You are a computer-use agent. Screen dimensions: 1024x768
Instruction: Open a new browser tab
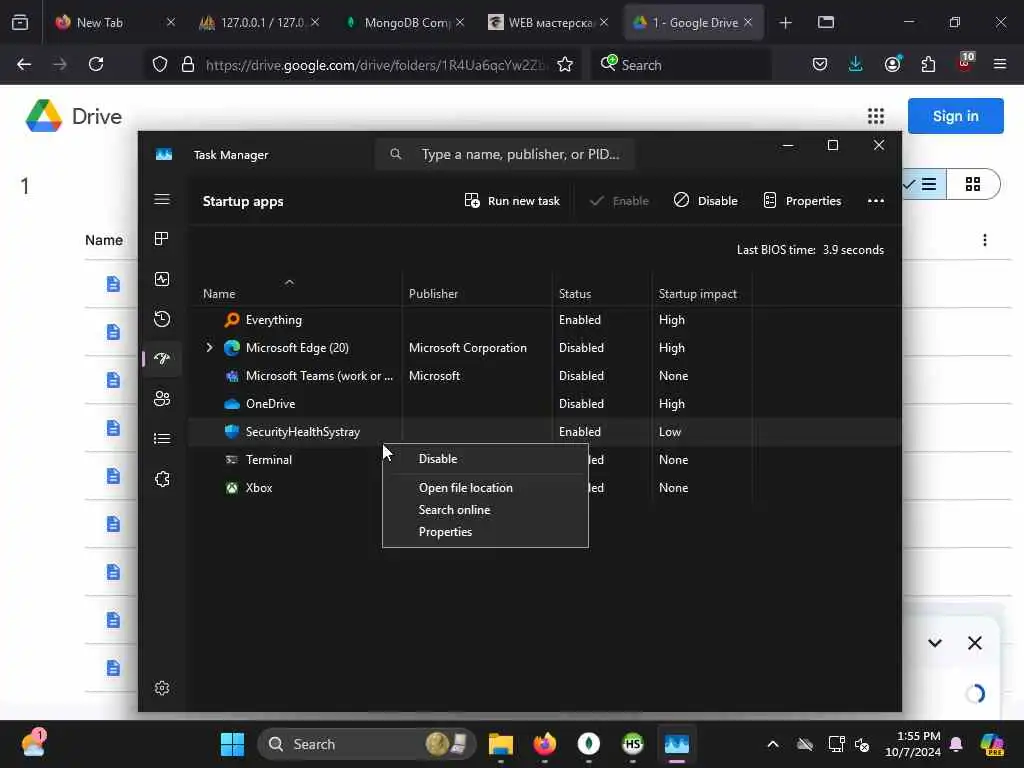tap(786, 23)
